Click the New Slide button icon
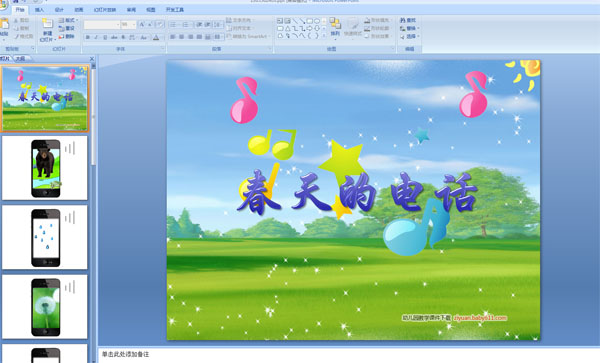 point(47,24)
